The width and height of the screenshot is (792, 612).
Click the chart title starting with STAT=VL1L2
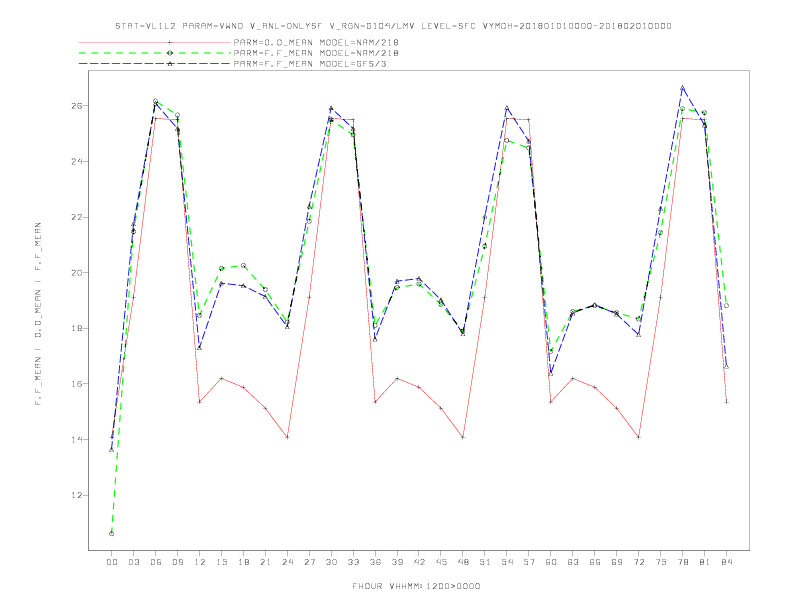point(393,26)
